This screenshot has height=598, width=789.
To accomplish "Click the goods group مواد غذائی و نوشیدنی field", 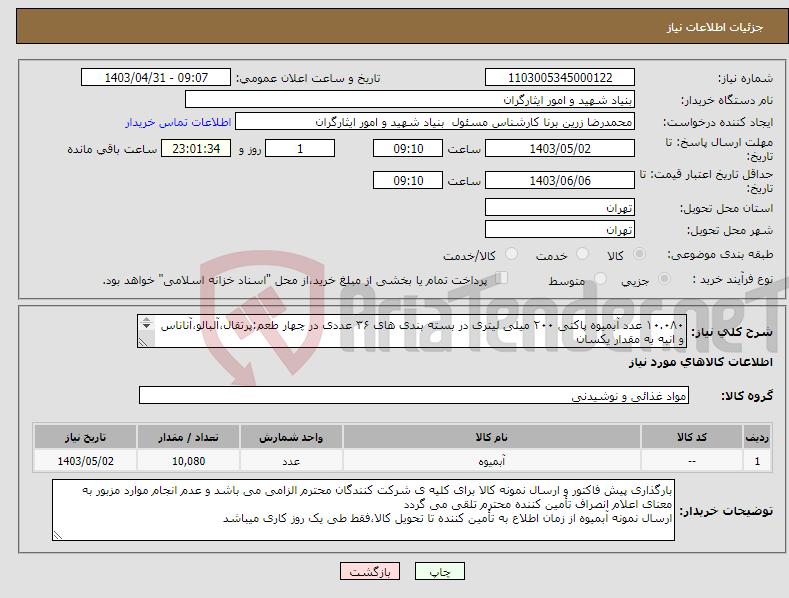I will pos(414,396).
